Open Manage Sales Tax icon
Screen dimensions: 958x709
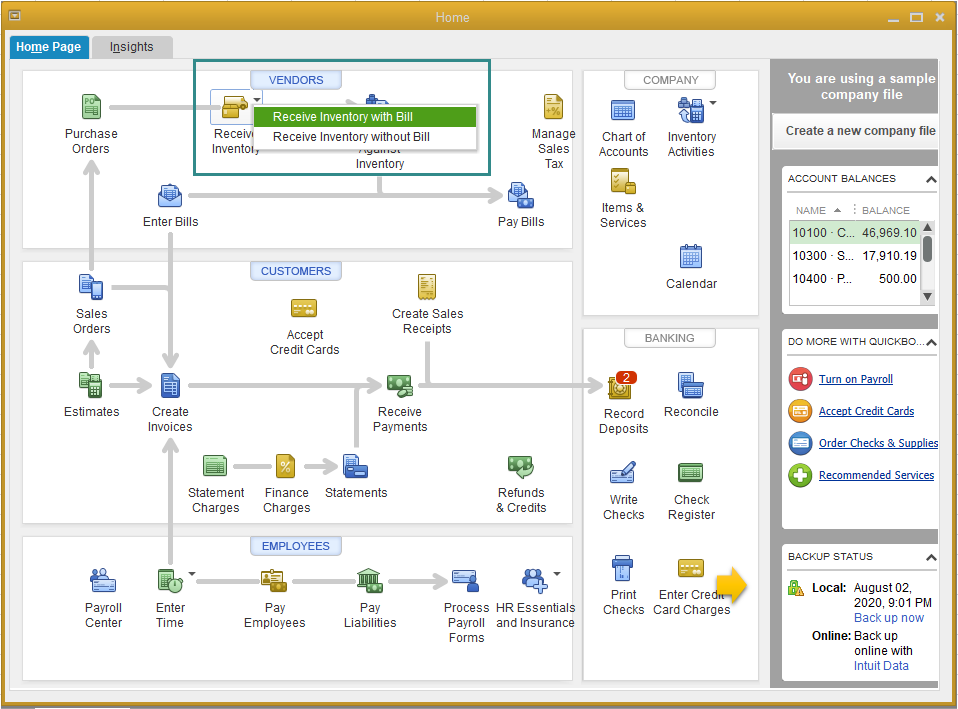554,108
